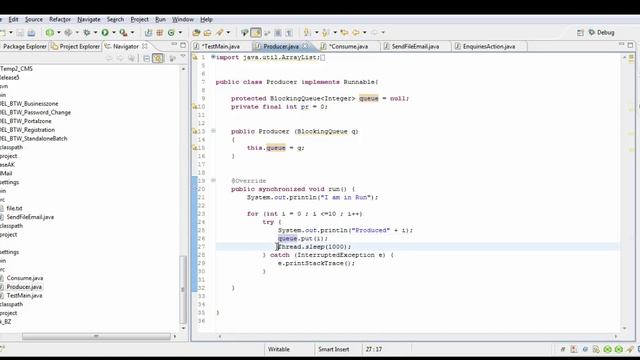Open the Run menu
Screen dimensions: 640x360
pos(160,20)
